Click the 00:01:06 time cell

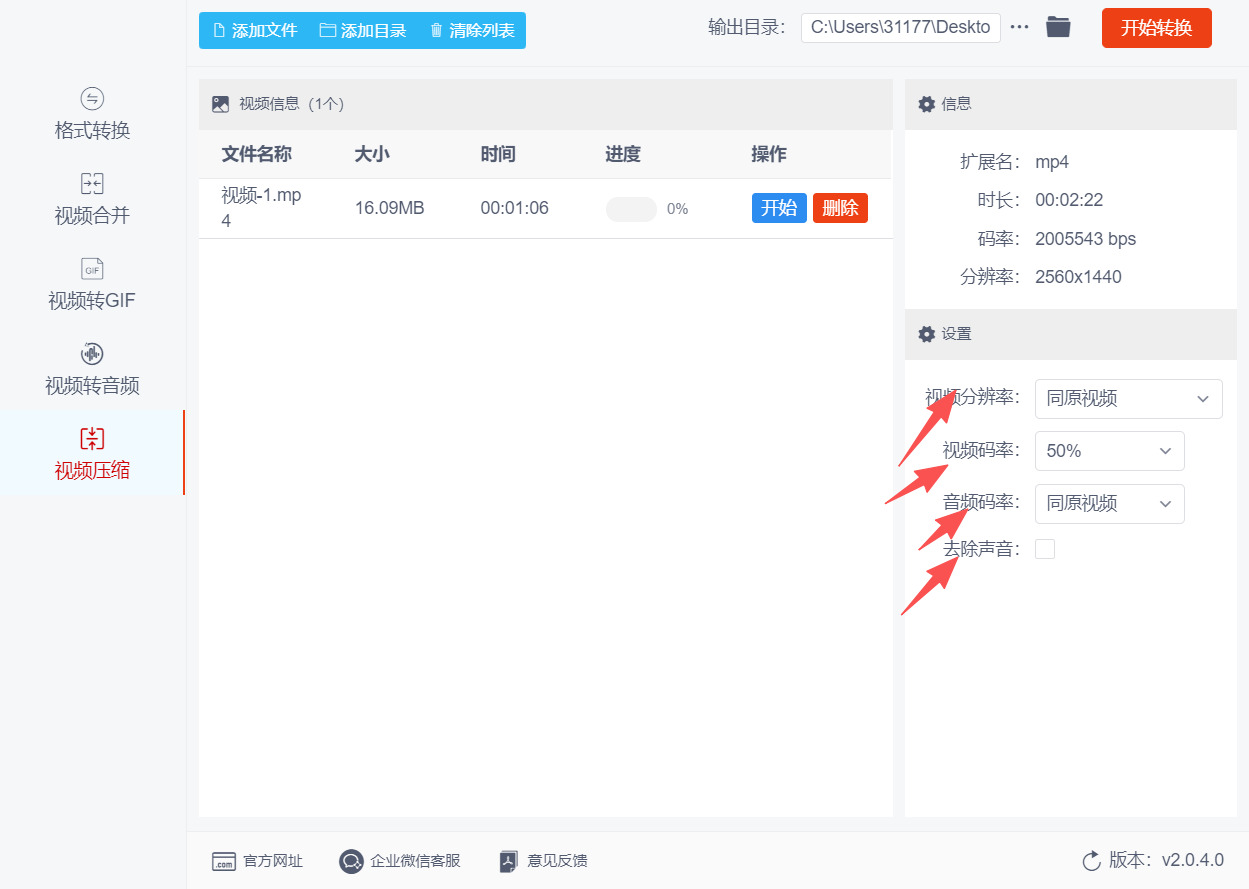point(515,208)
